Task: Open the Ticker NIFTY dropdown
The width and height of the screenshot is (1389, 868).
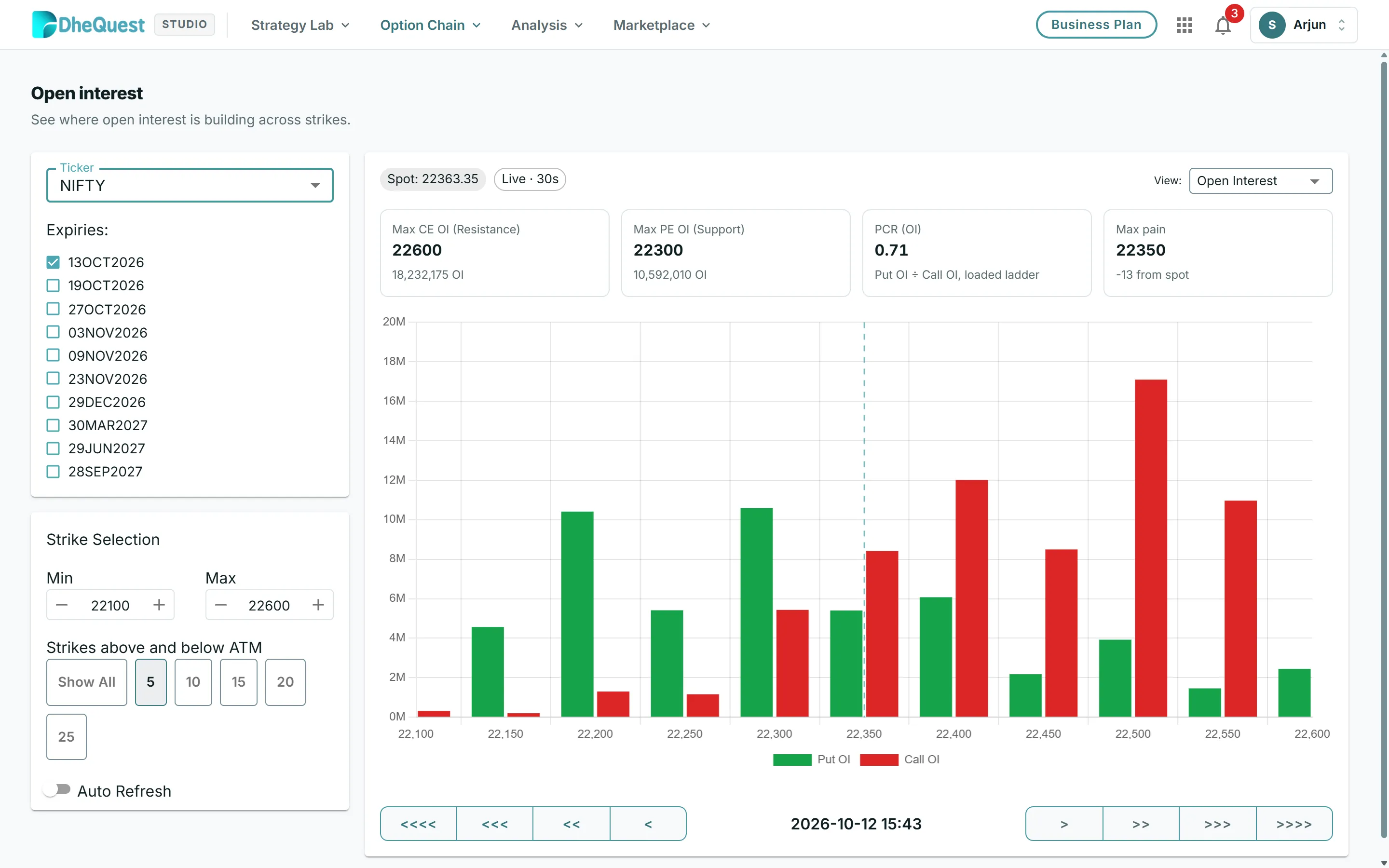Action: click(190, 186)
